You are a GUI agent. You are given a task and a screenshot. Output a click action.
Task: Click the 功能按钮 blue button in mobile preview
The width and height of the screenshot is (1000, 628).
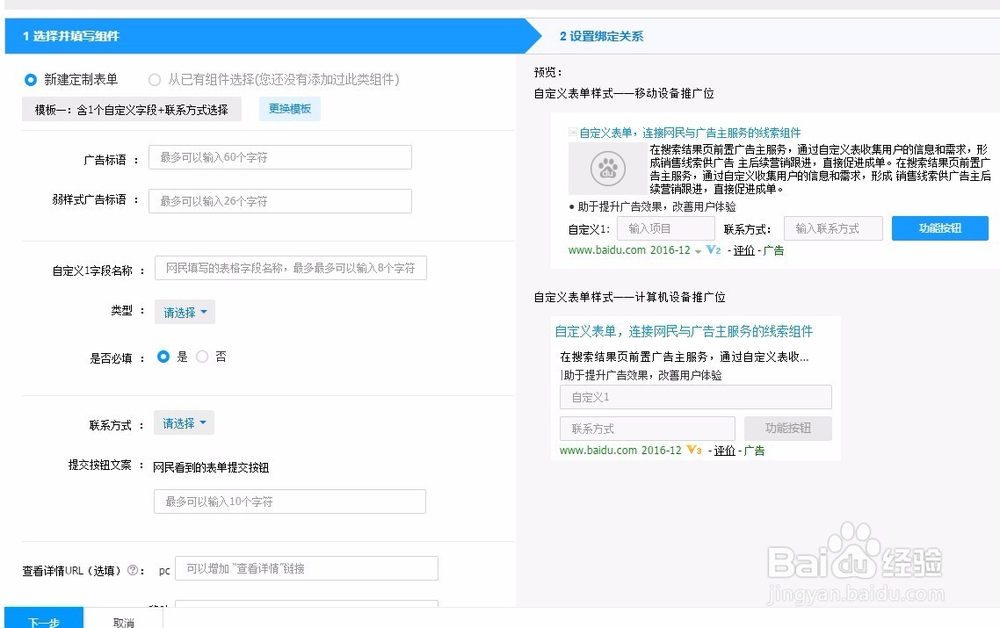click(939, 228)
